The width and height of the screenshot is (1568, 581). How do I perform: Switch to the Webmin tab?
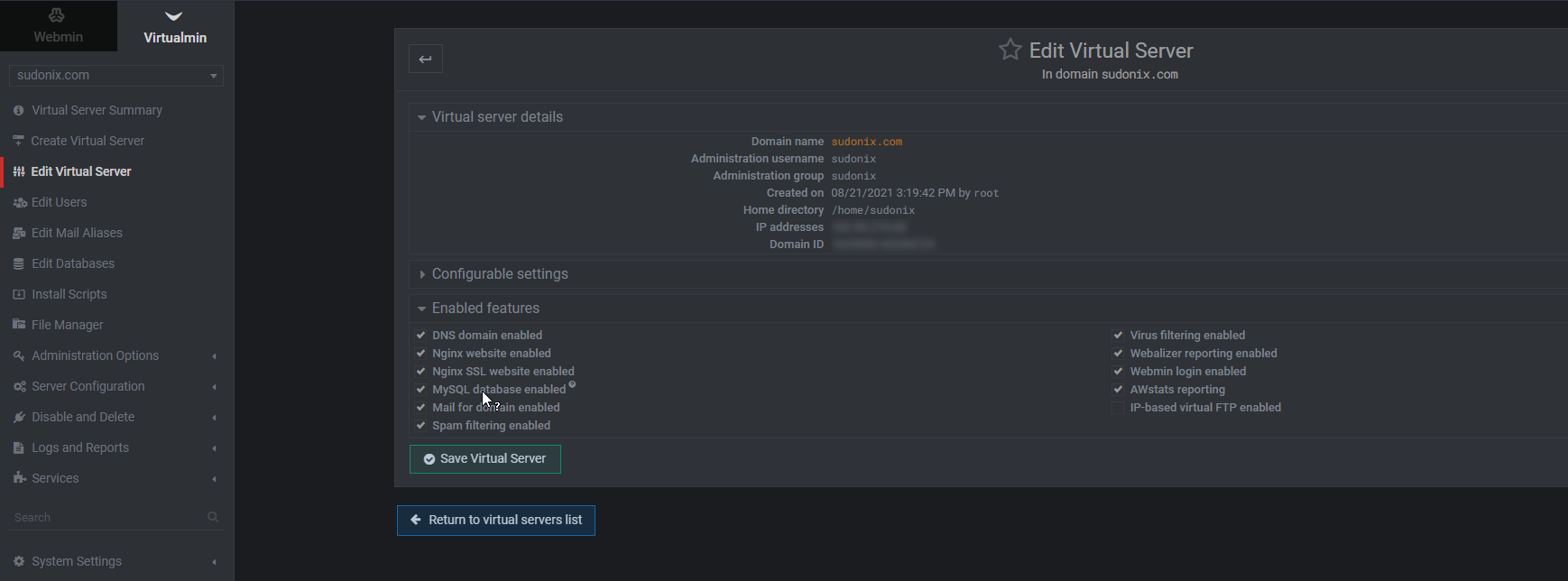tap(58, 26)
